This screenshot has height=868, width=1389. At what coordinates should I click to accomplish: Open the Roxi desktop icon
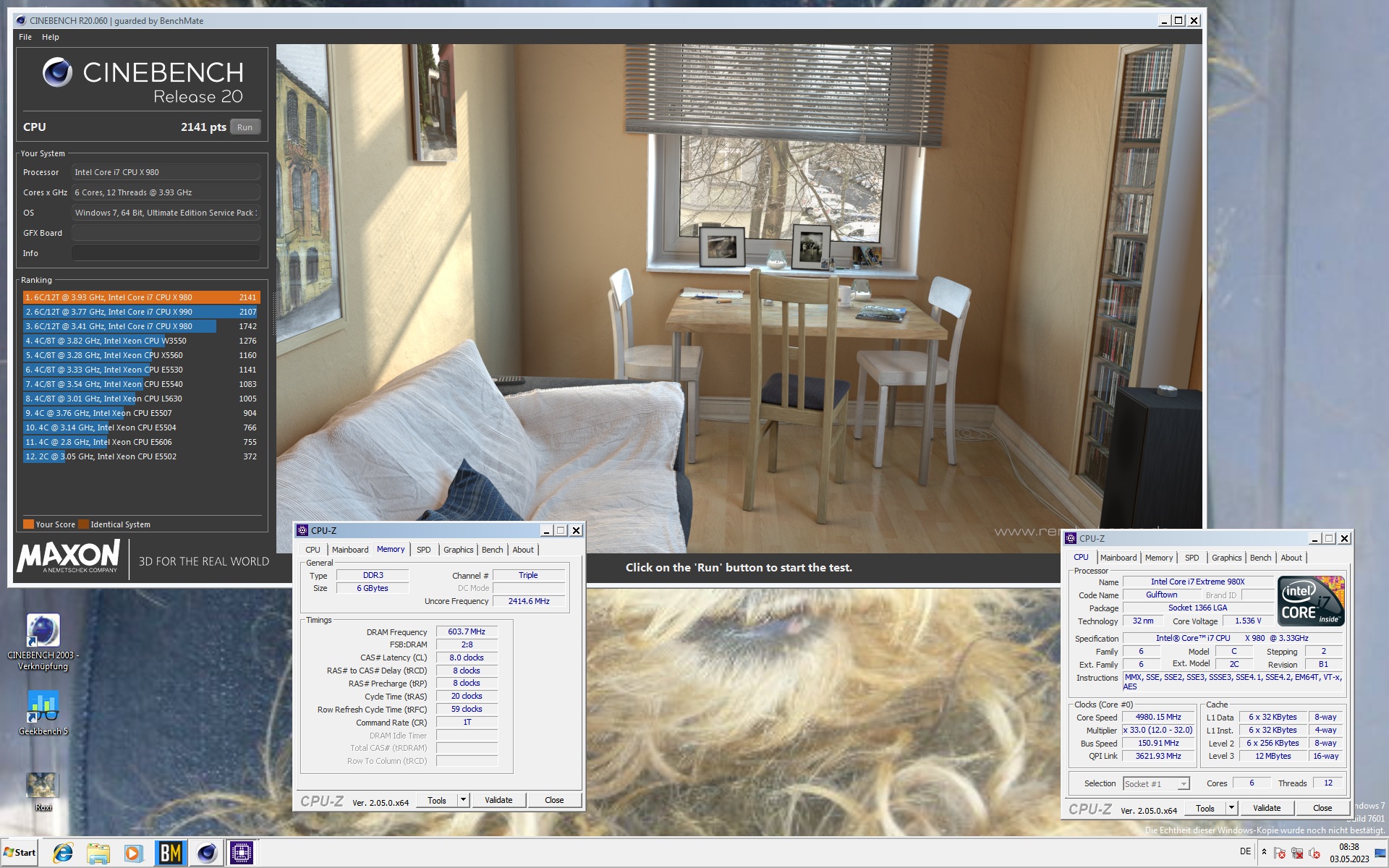point(43,791)
